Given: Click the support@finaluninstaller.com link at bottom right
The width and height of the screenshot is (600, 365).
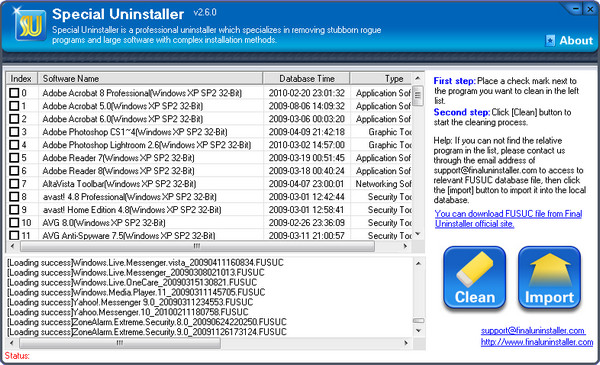Looking at the screenshot, I should 533,330.
